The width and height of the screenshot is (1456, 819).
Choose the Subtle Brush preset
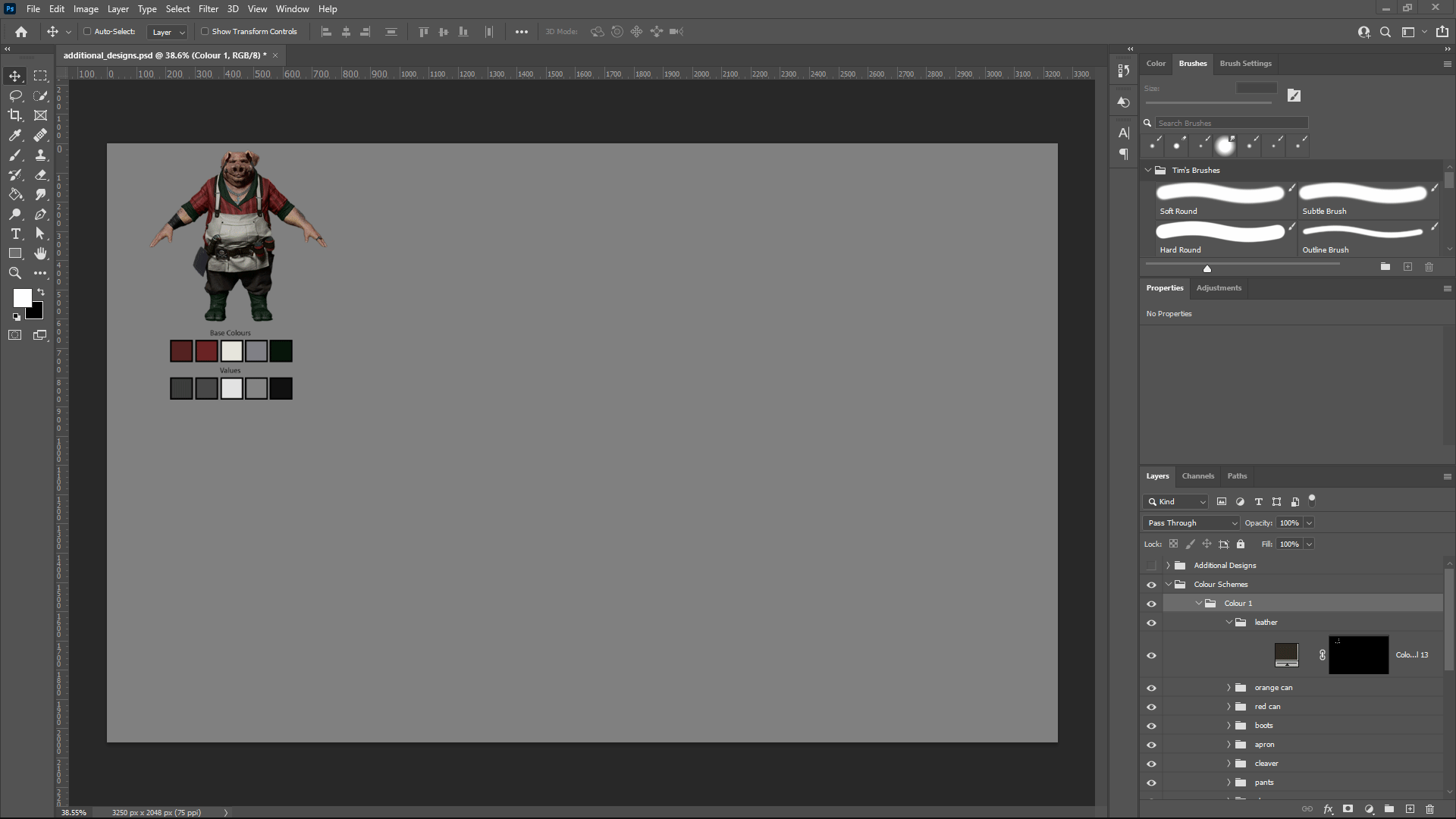[x=1363, y=199]
